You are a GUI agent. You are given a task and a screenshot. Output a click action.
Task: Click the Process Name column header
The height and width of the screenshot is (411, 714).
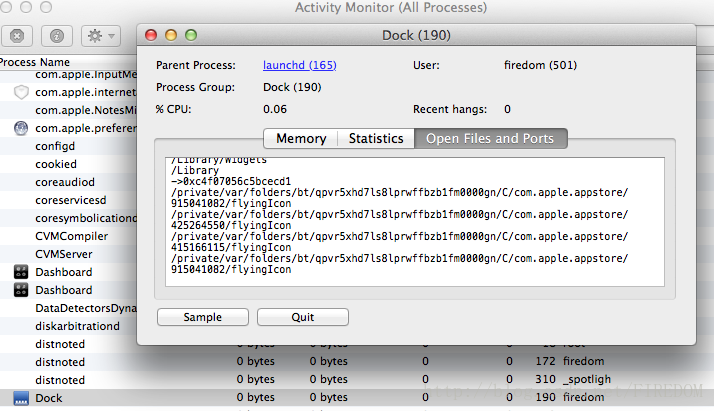tap(35, 62)
